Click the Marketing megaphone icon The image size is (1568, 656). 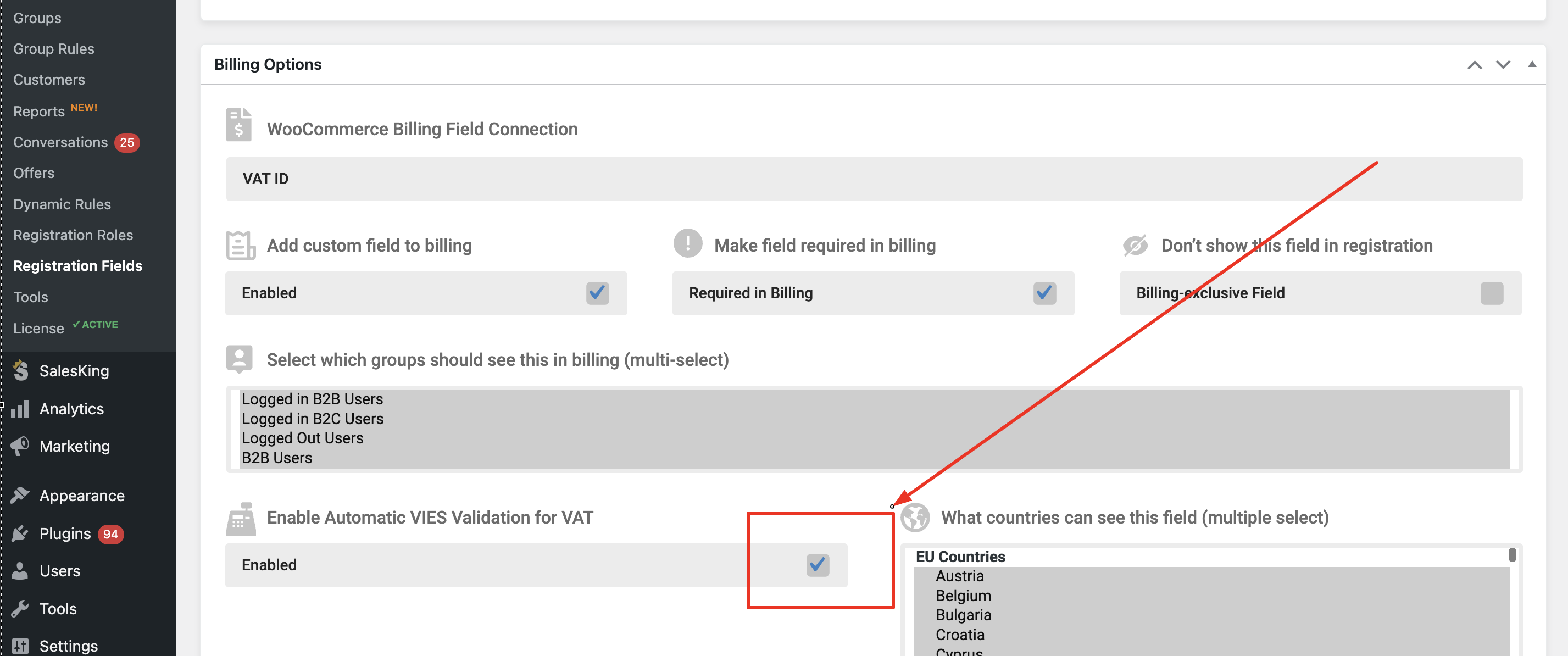[20, 446]
